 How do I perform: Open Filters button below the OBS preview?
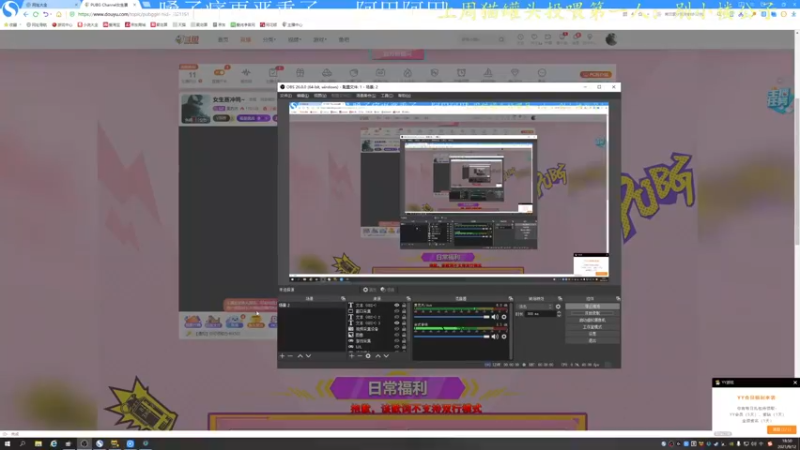pyautogui.click(x=388, y=289)
